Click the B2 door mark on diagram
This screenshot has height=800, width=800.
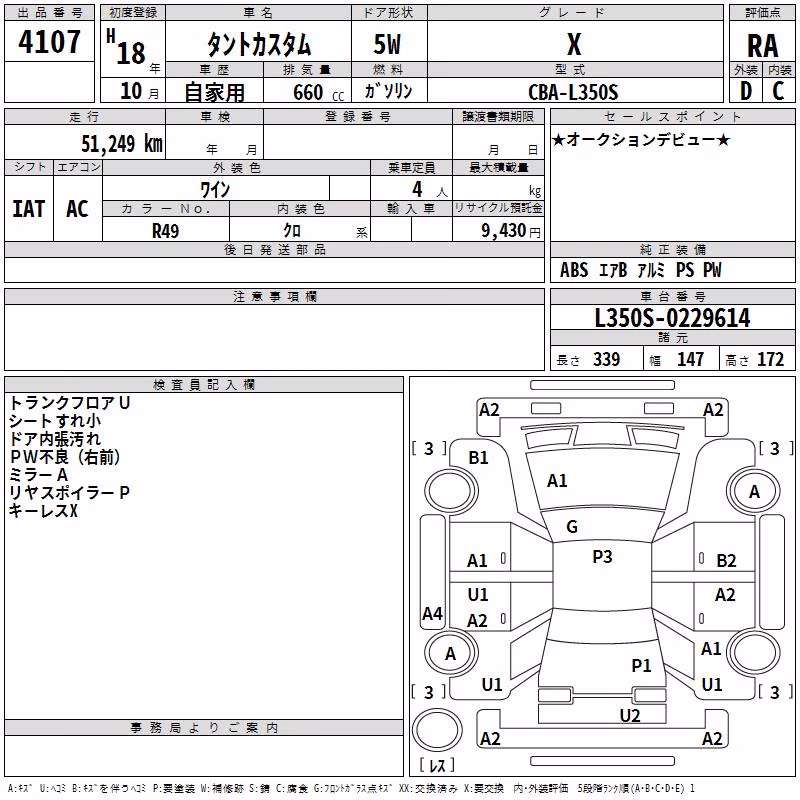[726, 561]
